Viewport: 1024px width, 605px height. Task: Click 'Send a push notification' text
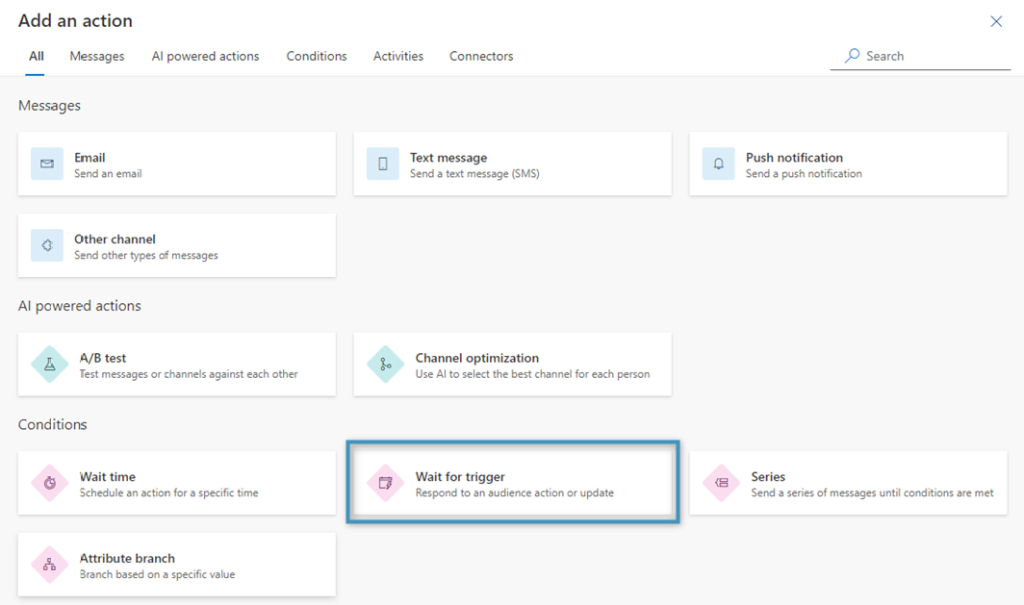pyautogui.click(x=804, y=174)
